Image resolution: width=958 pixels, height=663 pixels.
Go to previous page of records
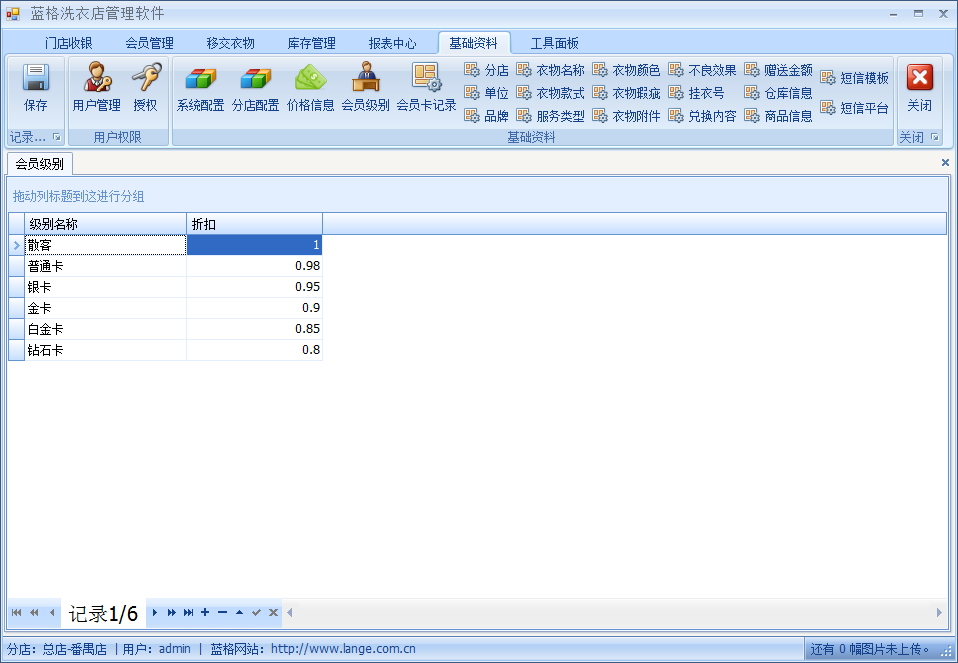coord(34,612)
